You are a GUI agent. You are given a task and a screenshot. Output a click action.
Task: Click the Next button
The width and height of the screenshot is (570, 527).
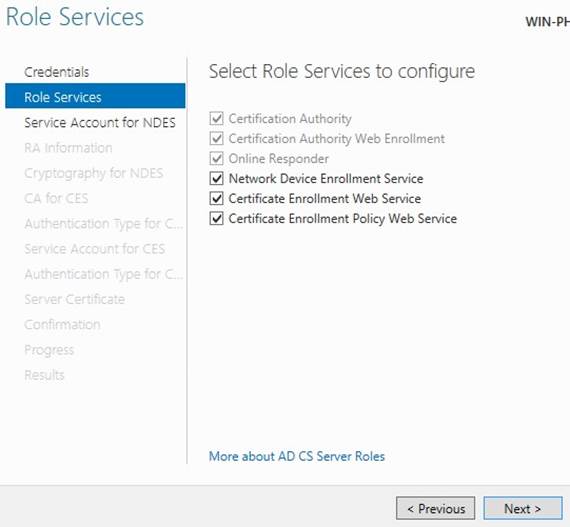[523, 508]
